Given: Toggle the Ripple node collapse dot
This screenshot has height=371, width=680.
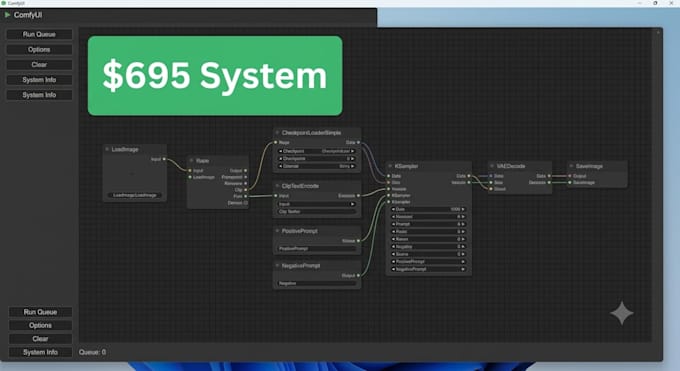Looking at the screenshot, I should point(191,161).
